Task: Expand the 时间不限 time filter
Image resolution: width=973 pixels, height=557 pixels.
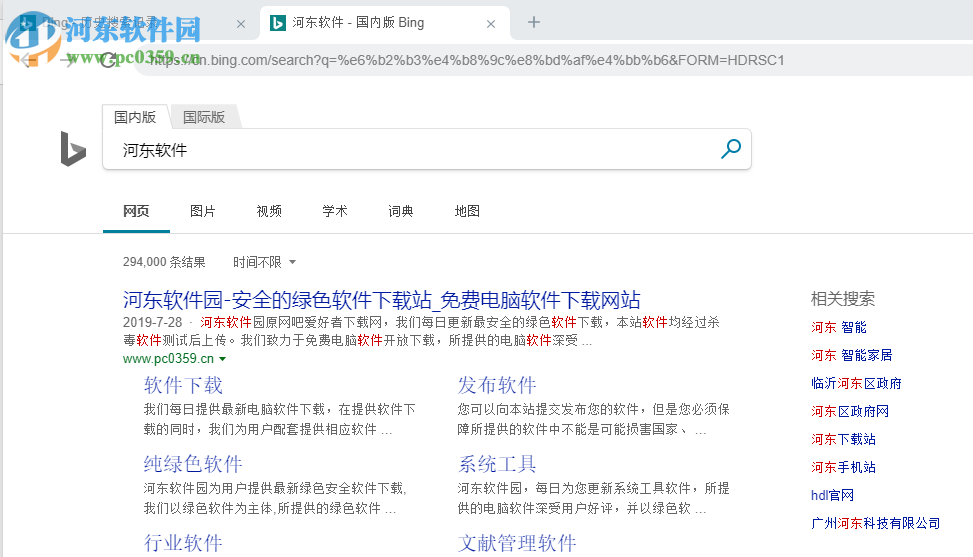Action: (264, 262)
